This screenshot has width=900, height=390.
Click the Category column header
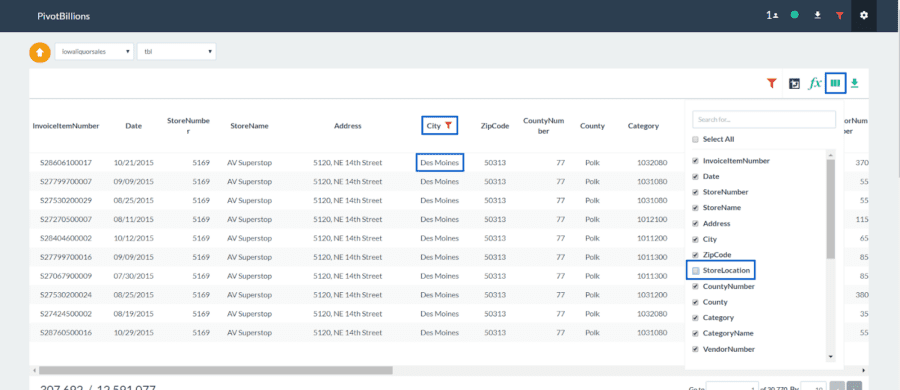(643, 126)
